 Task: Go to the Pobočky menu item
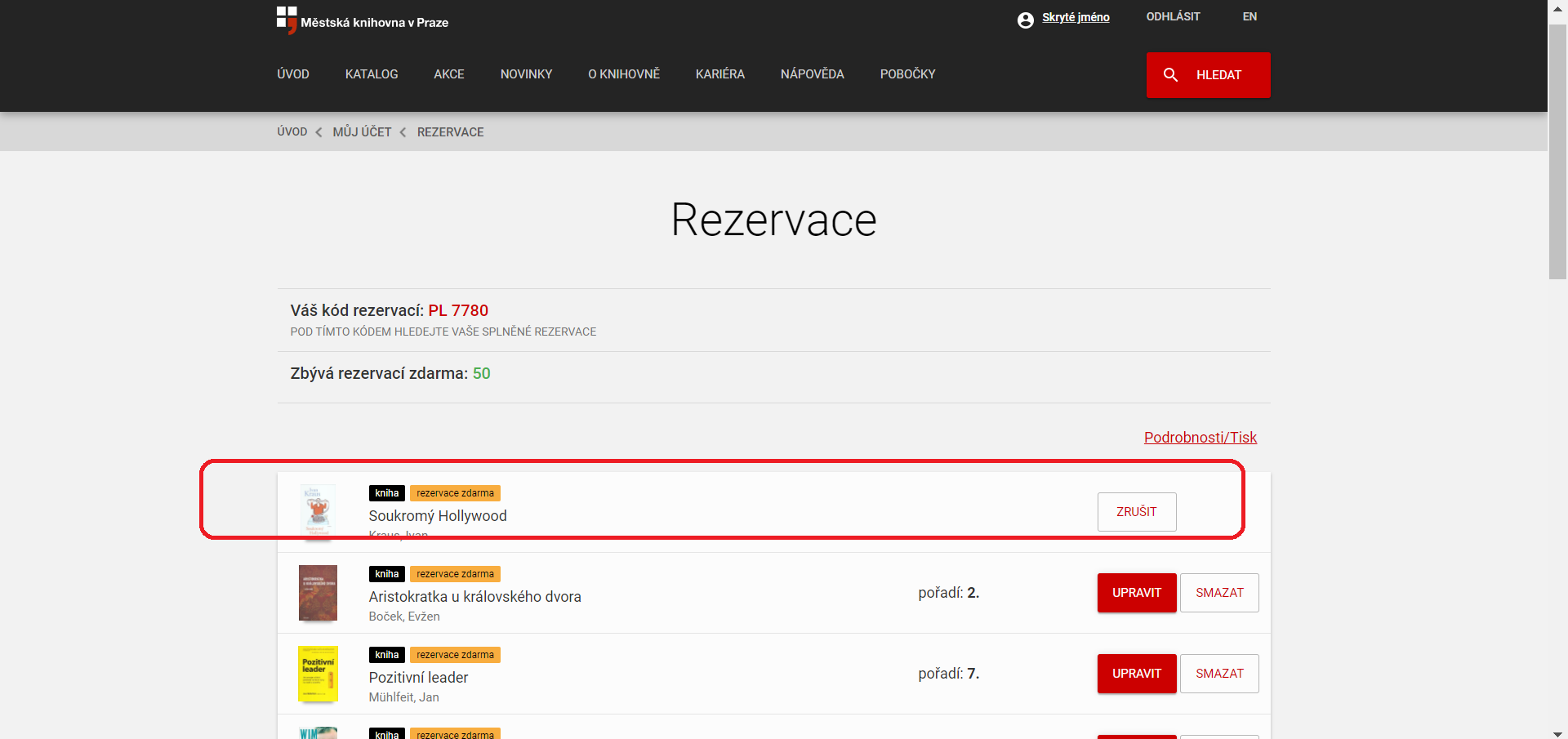pos(907,74)
